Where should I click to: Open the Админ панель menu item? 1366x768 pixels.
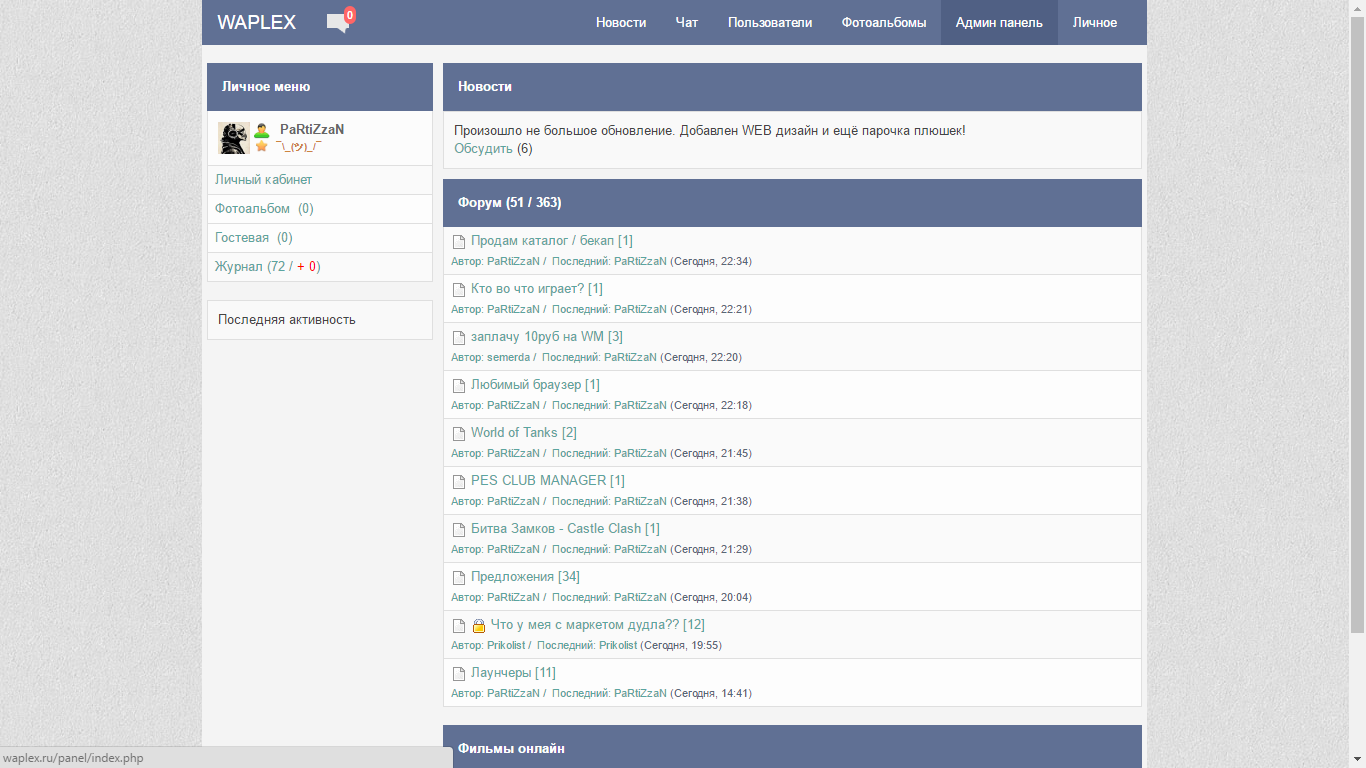(x=998, y=23)
